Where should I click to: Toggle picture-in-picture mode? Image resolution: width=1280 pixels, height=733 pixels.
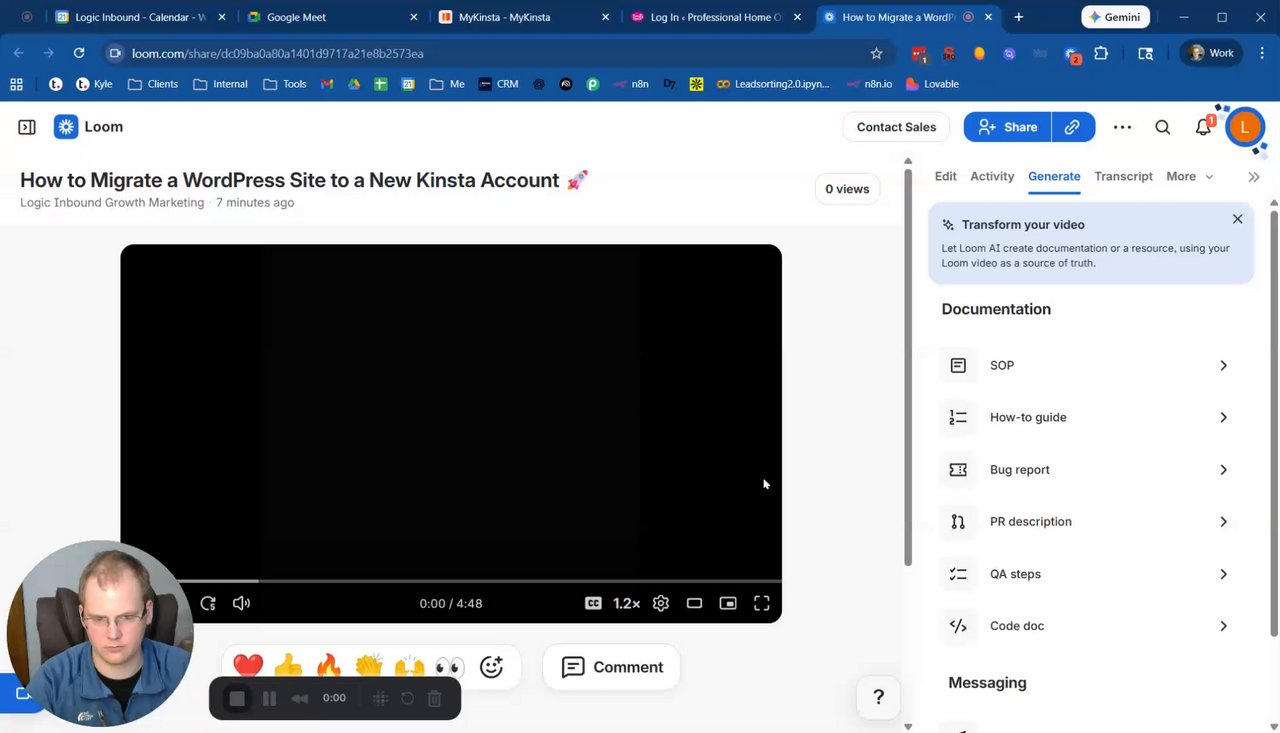728,603
